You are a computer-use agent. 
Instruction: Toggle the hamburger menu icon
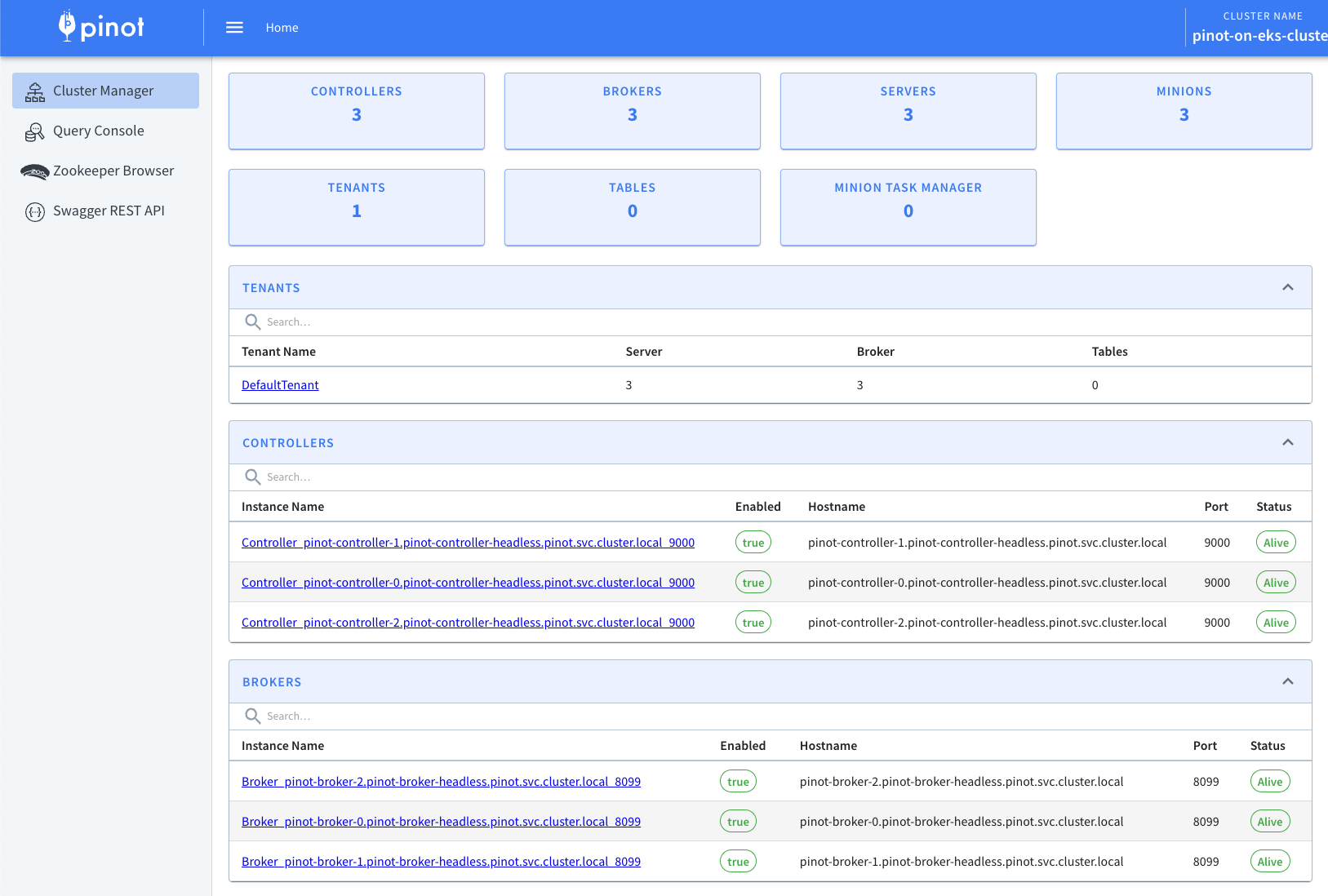pos(234,28)
